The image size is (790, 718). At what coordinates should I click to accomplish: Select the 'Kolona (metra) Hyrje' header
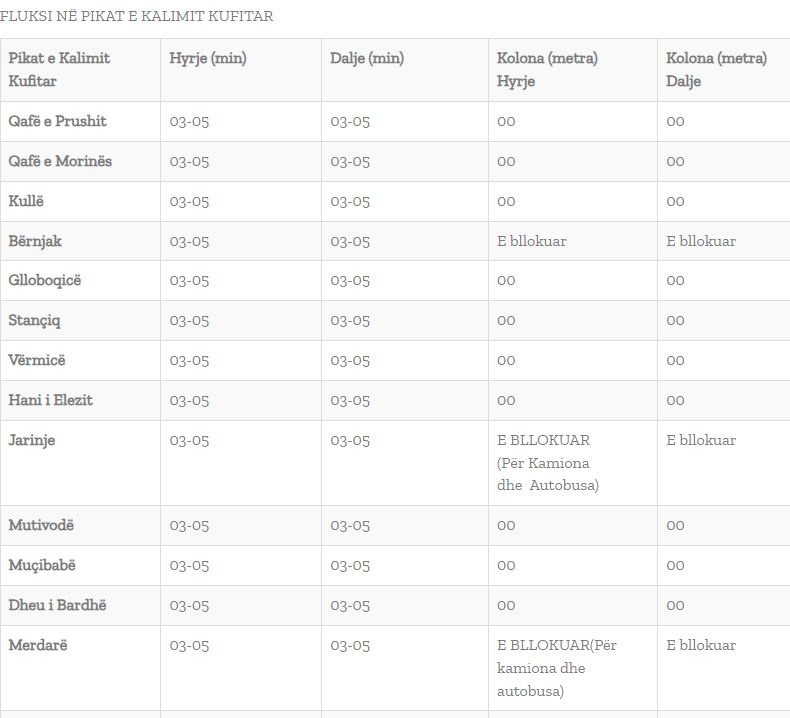(547, 69)
